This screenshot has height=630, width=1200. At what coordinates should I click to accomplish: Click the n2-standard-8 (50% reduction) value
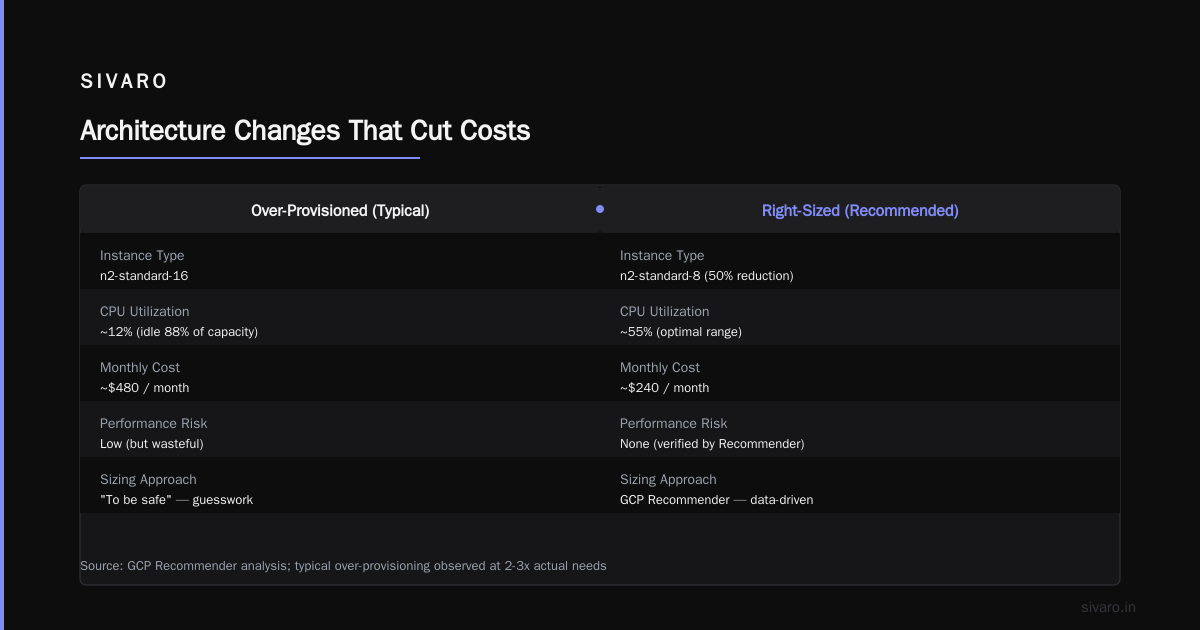click(706, 276)
